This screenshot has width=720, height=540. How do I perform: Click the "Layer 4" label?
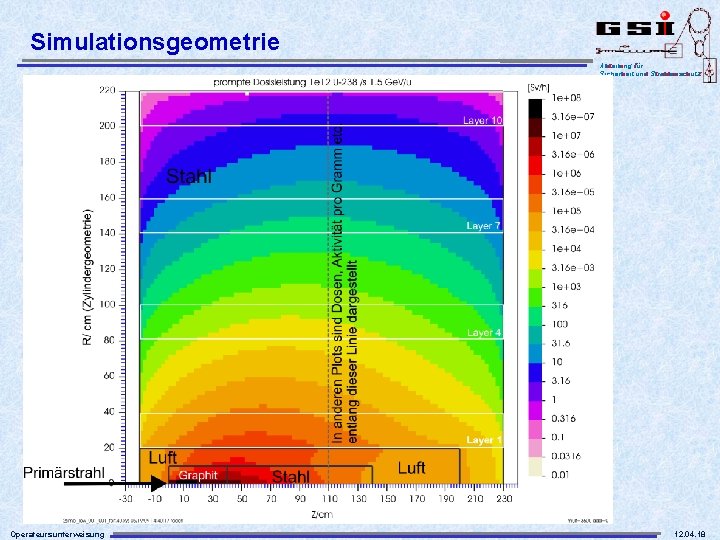484,332
